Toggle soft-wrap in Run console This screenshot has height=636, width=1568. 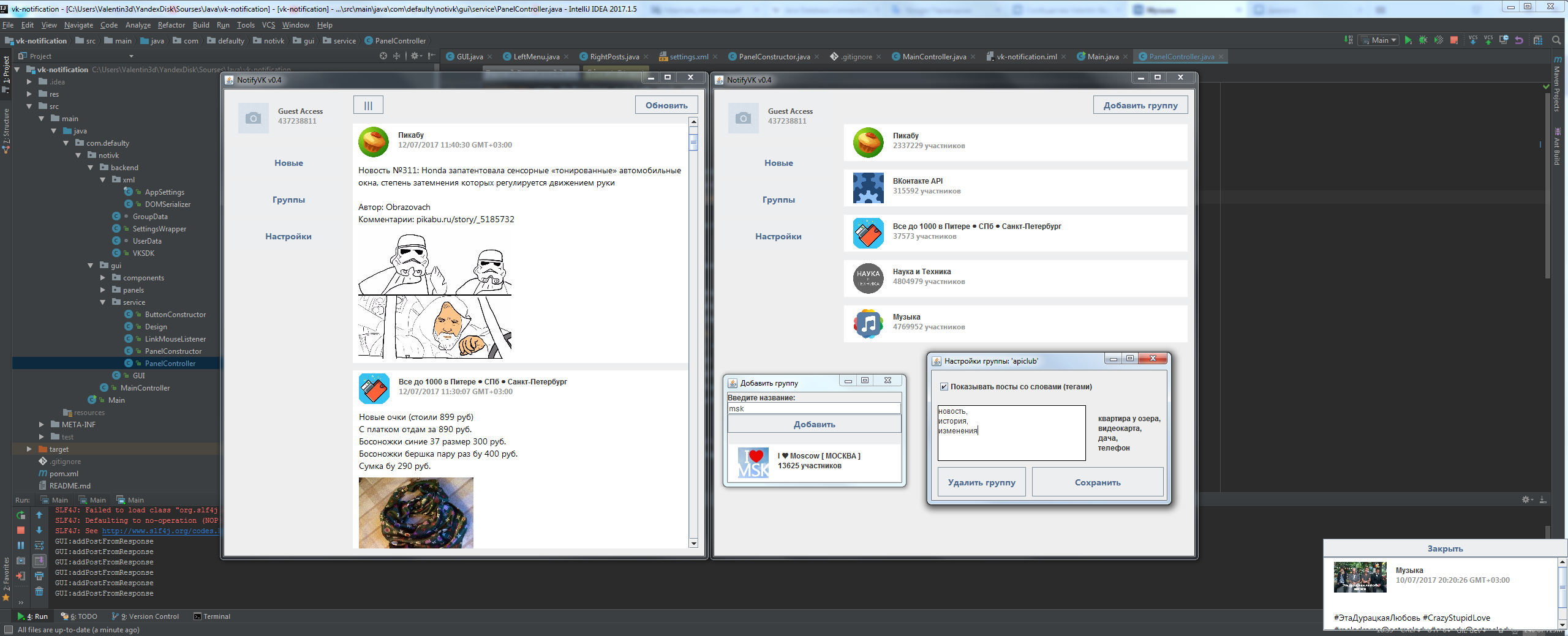(39, 545)
